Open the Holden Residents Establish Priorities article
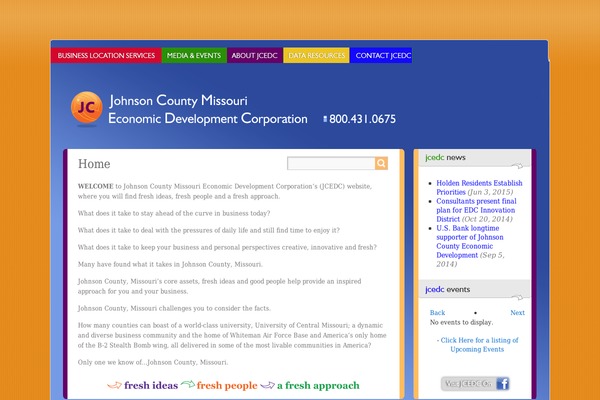The height and width of the screenshot is (400, 600). point(479,188)
